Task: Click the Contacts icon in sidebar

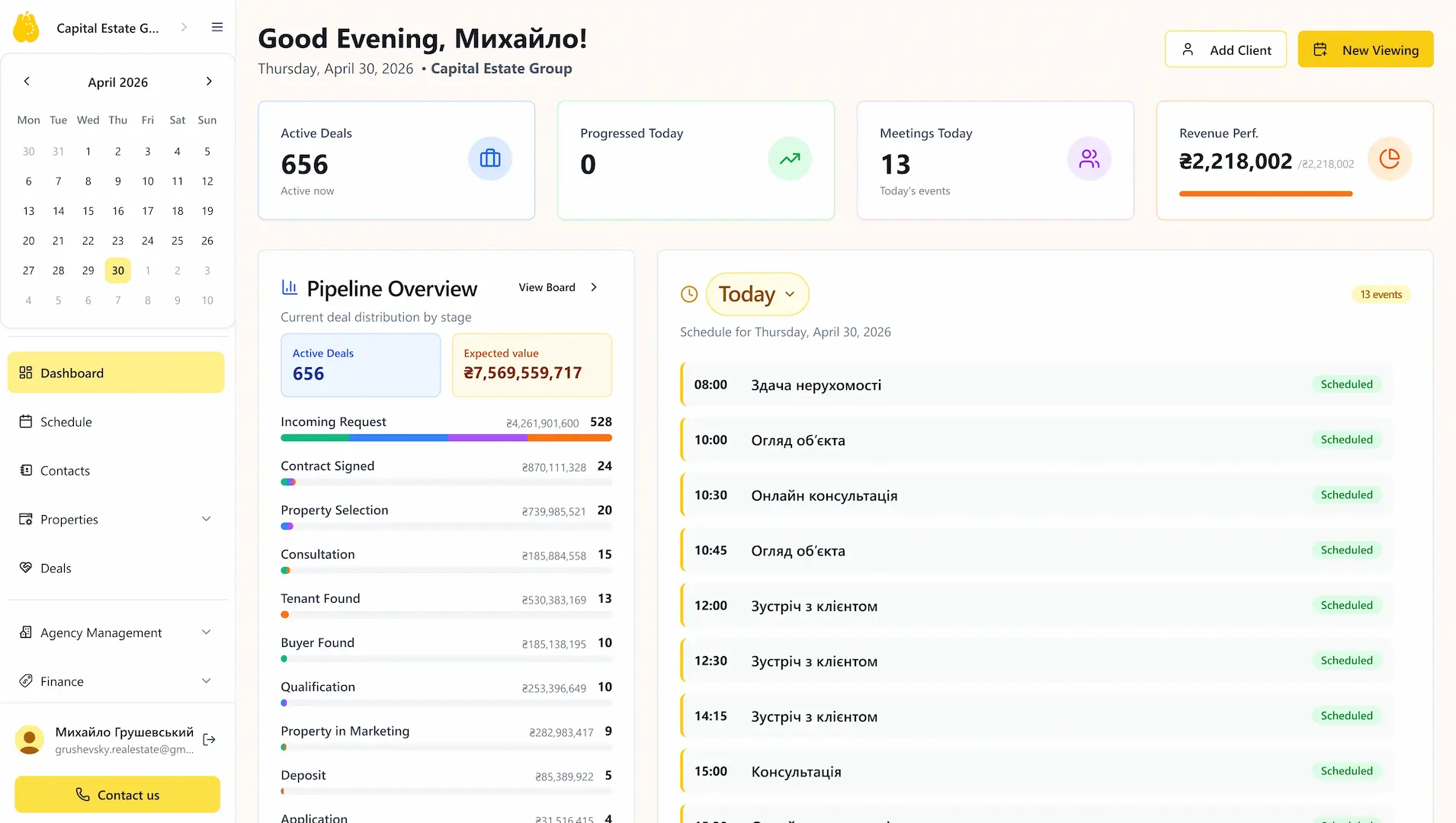Action: (26, 470)
